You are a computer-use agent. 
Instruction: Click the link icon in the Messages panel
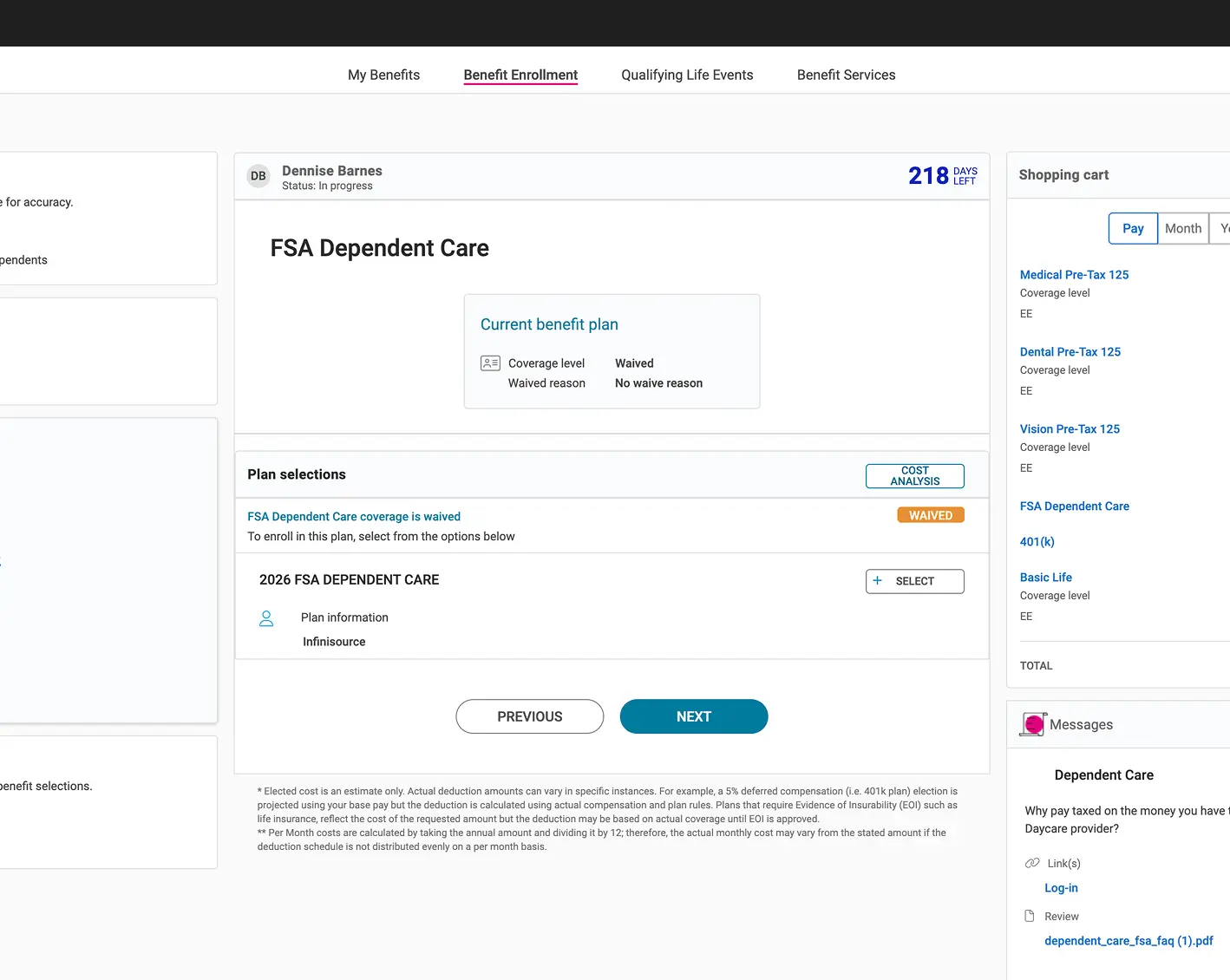click(x=1031, y=863)
